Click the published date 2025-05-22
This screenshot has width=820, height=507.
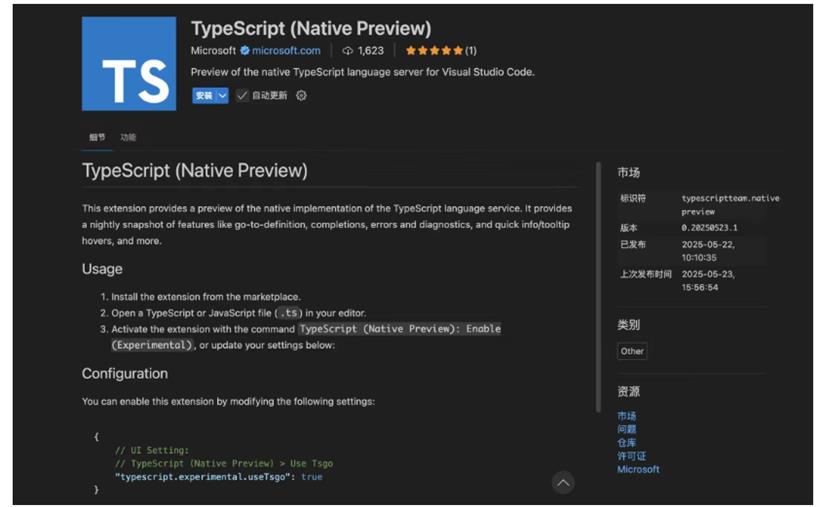[x=708, y=251]
